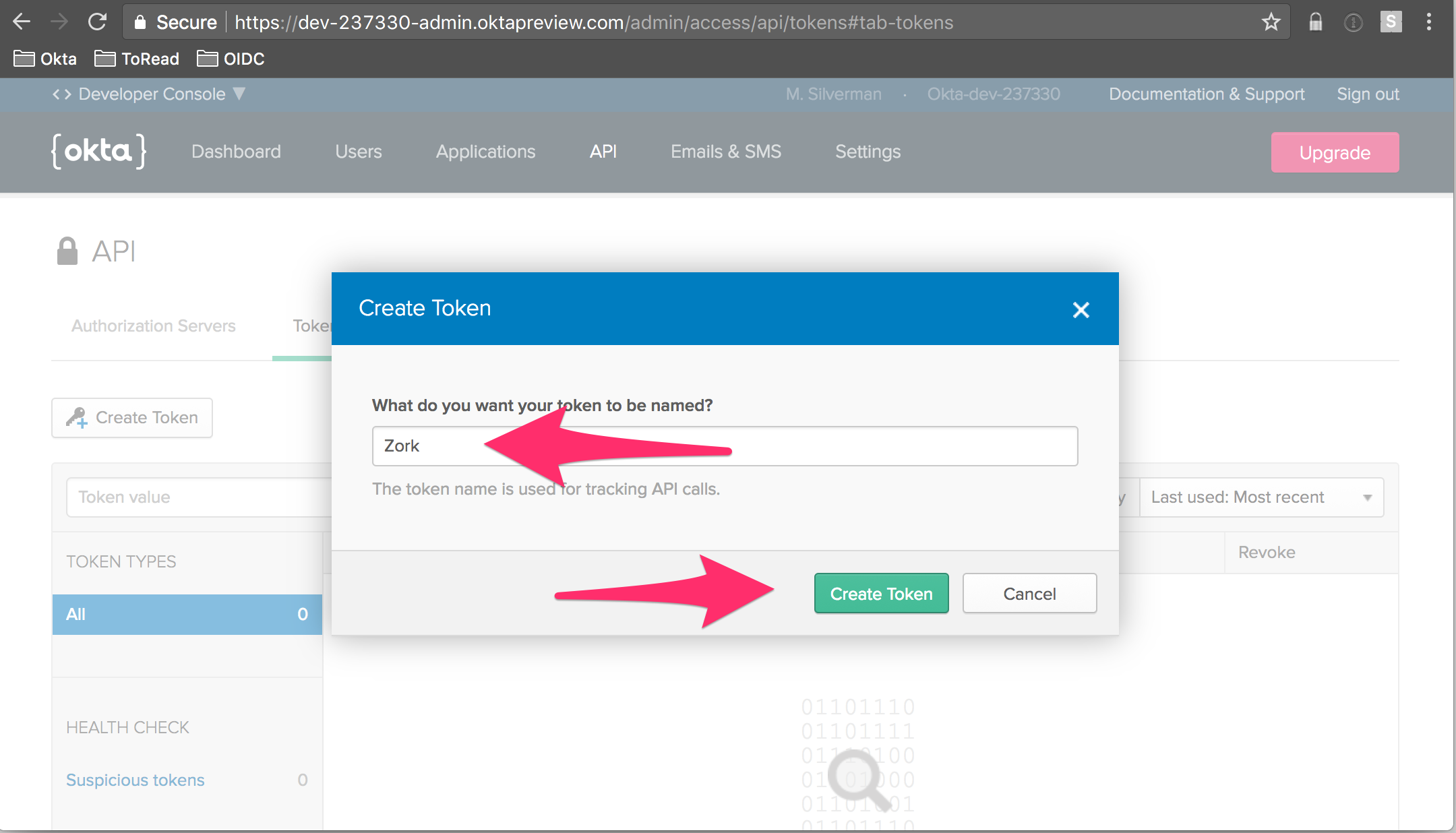The image size is (1456, 833).
Task: Open the OIDC bookmarks folder
Action: pos(231,59)
